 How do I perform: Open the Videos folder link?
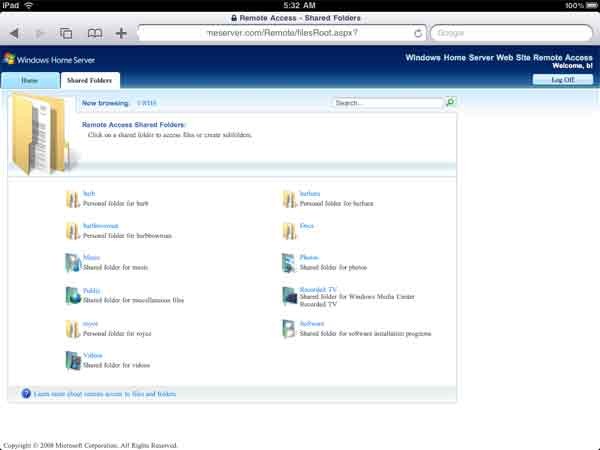click(93, 355)
